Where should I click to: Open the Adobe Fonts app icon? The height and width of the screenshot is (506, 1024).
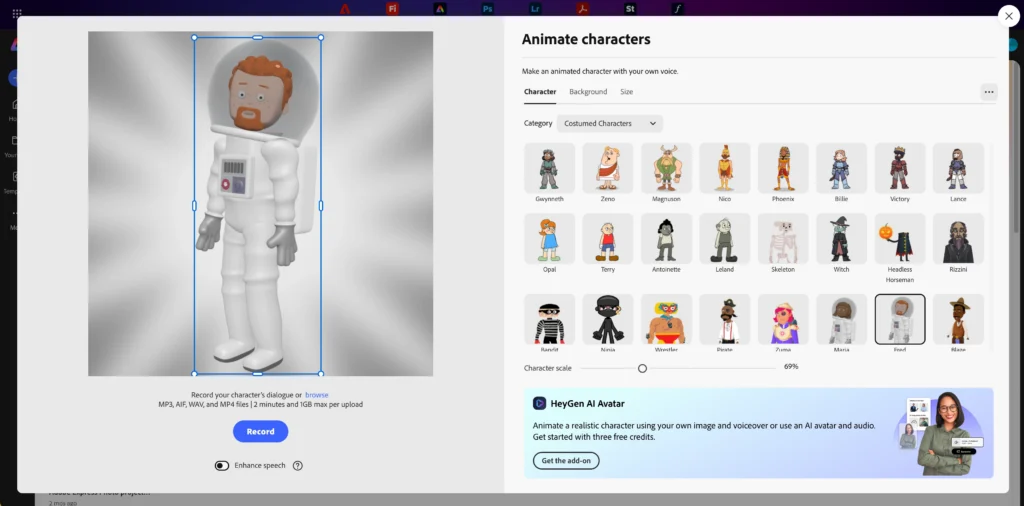(678, 8)
